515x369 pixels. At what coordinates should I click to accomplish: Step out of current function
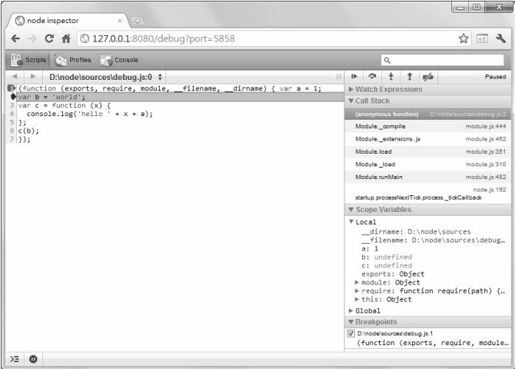coord(410,77)
